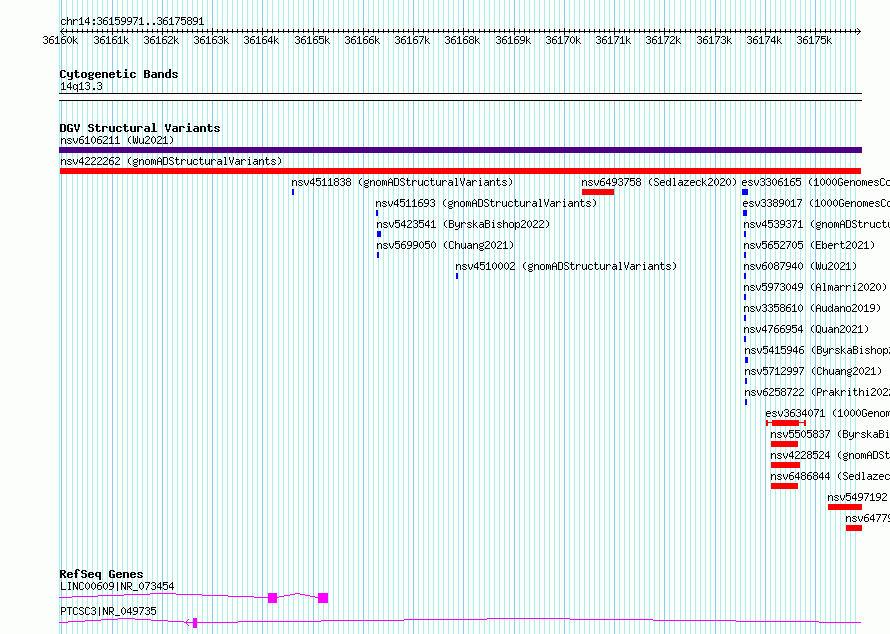Select red bar under nsv5505837
Image resolution: width=890 pixels, height=634 pixels.
[x=784, y=444]
